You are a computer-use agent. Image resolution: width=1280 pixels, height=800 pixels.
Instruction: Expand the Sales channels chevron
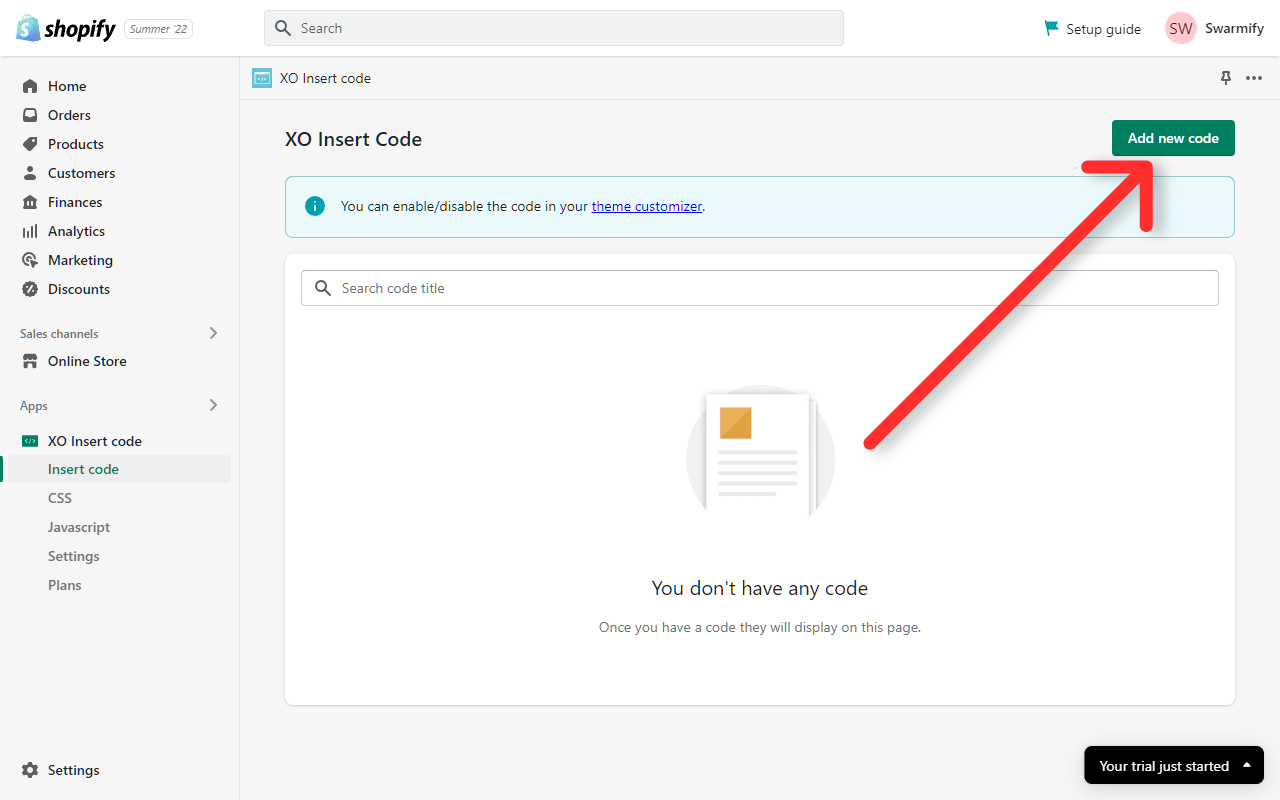pos(213,333)
